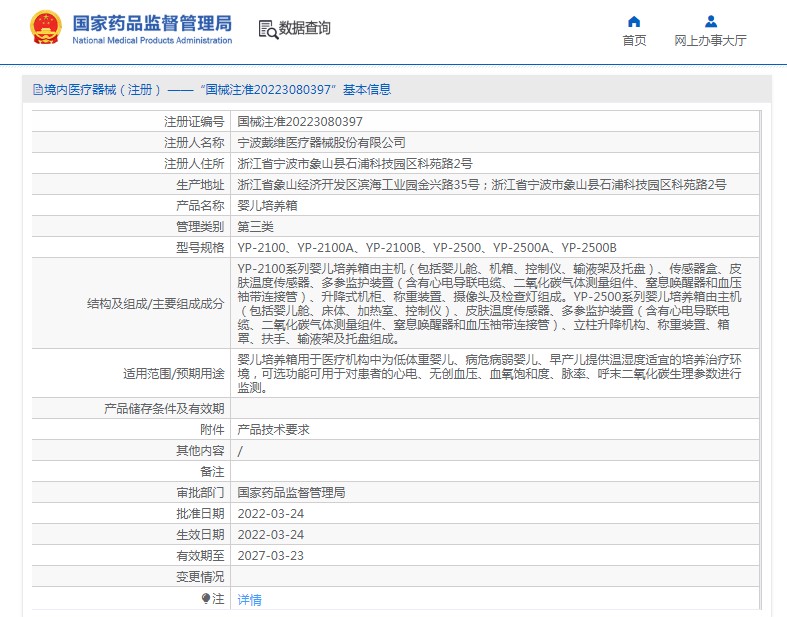Viewport: 787px width, 617px height.
Task: Click the bulb icon next to 注
Action: 206,598
